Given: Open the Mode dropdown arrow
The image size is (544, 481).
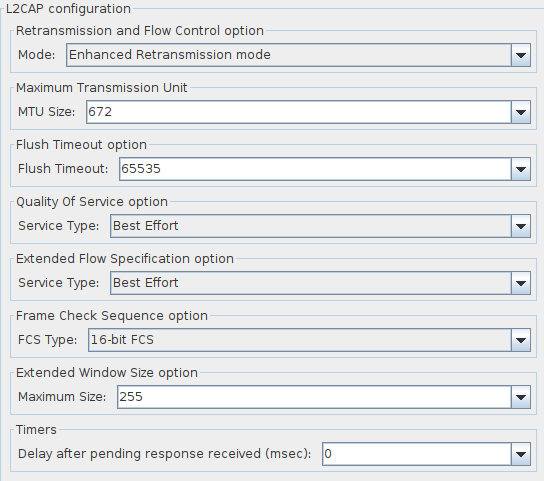Looking at the screenshot, I should [x=520, y=55].
